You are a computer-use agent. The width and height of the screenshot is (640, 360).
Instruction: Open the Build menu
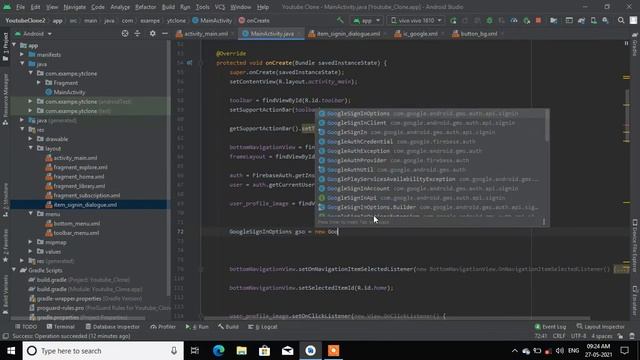point(168,7)
